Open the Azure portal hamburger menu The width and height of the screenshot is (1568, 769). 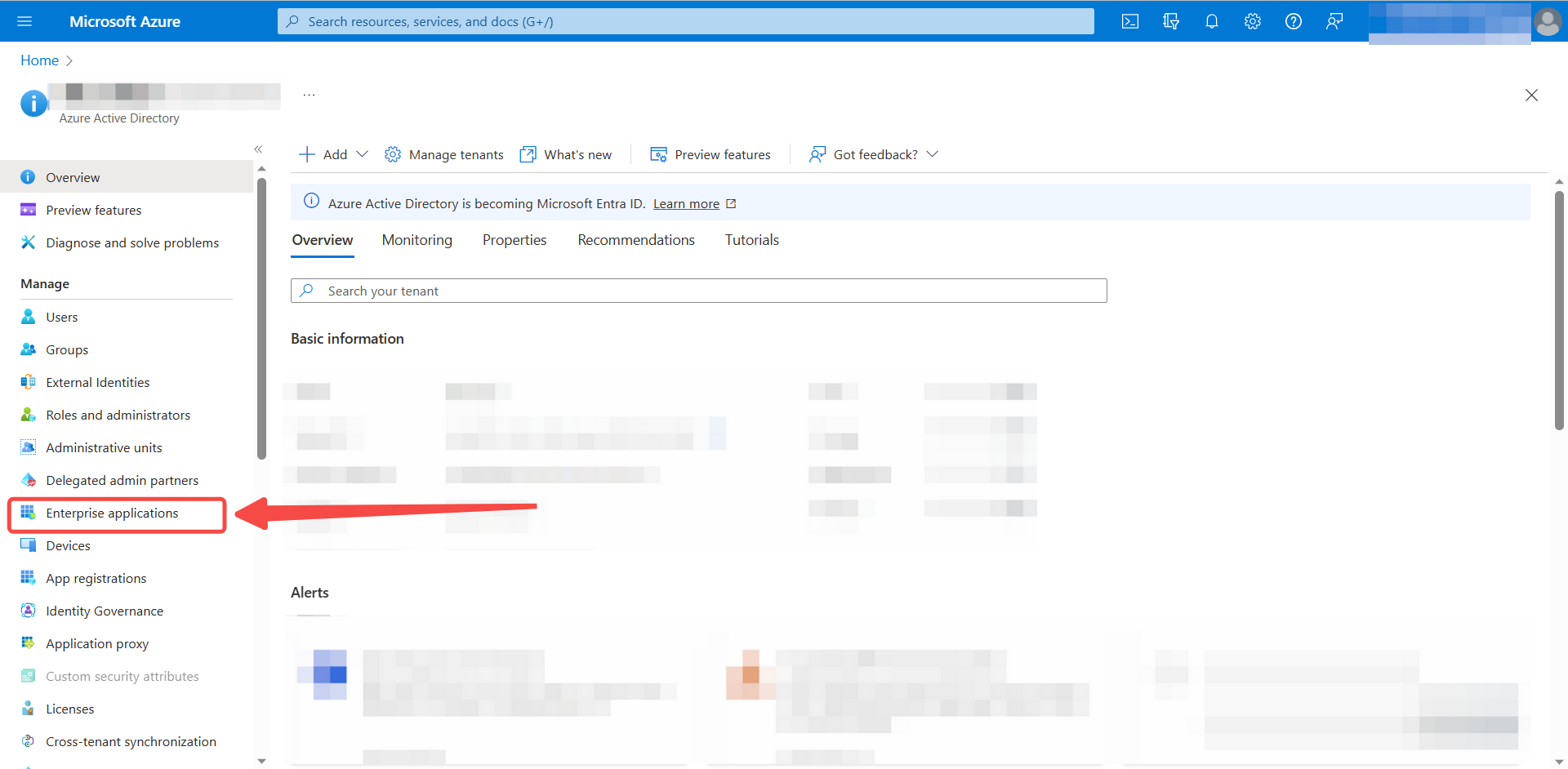(24, 21)
